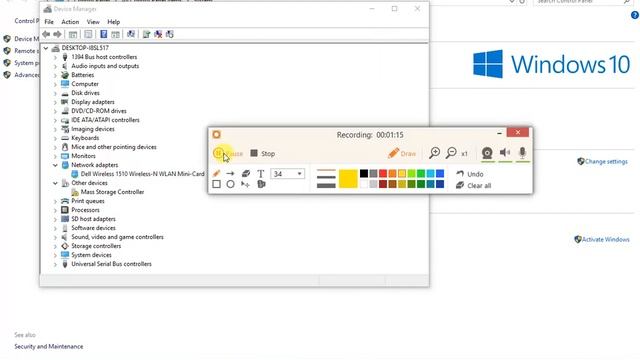Click the zoom out magnifier icon
Viewport: 640px width, 360px height.
click(x=451, y=153)
